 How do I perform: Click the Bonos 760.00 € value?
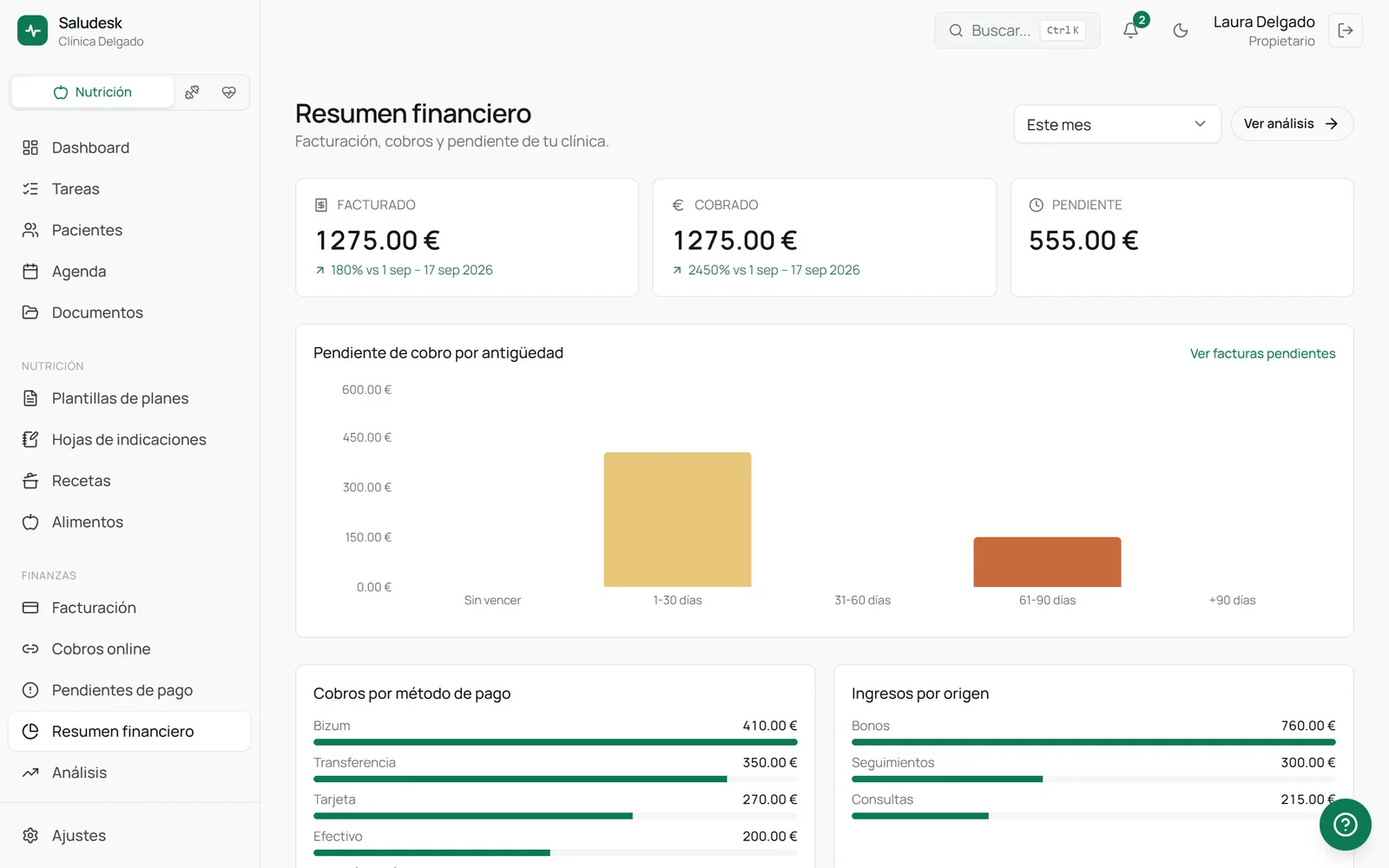coord(1308,726)
